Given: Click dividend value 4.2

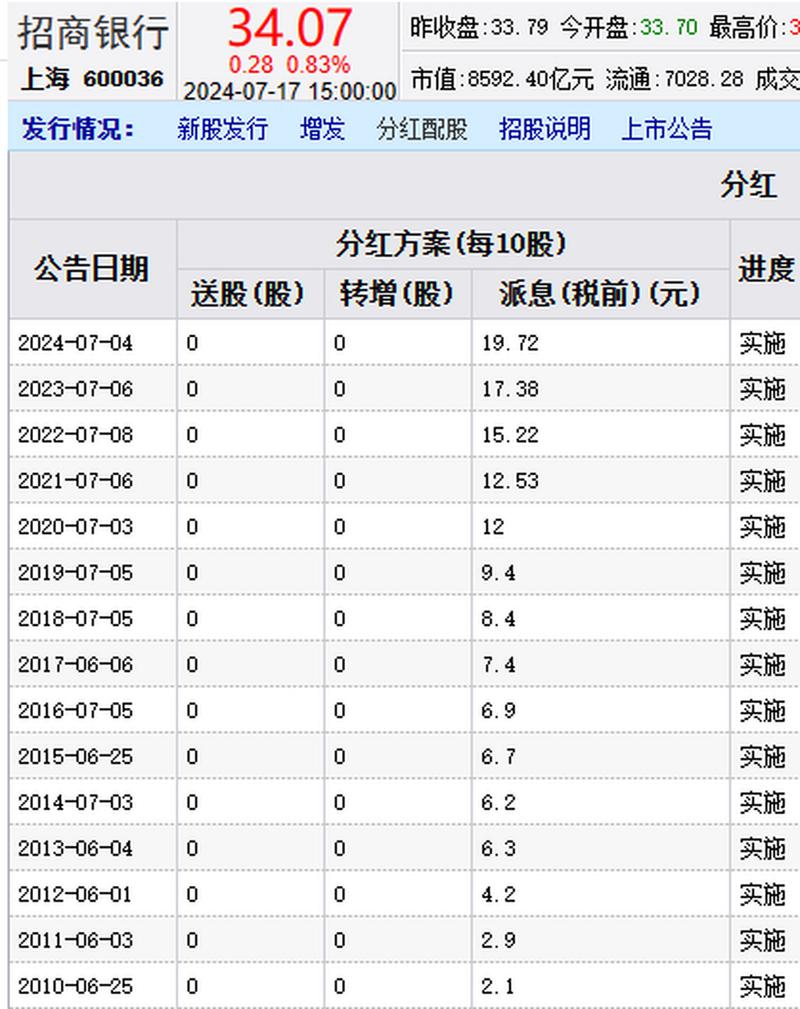Looking at the screenshot, I should [x=498, y=894].
